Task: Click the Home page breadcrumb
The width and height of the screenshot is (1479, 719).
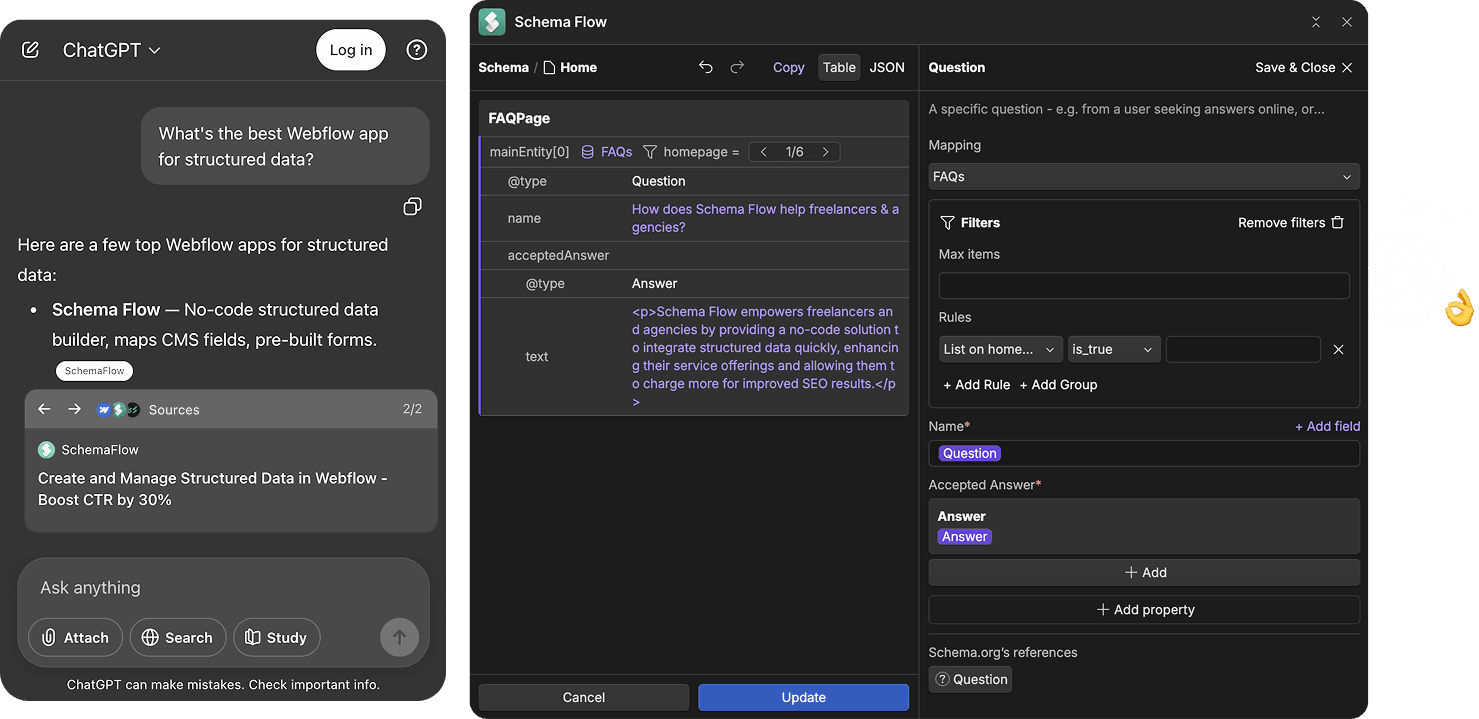Action: pyautogui.click(x=569, y=68)
